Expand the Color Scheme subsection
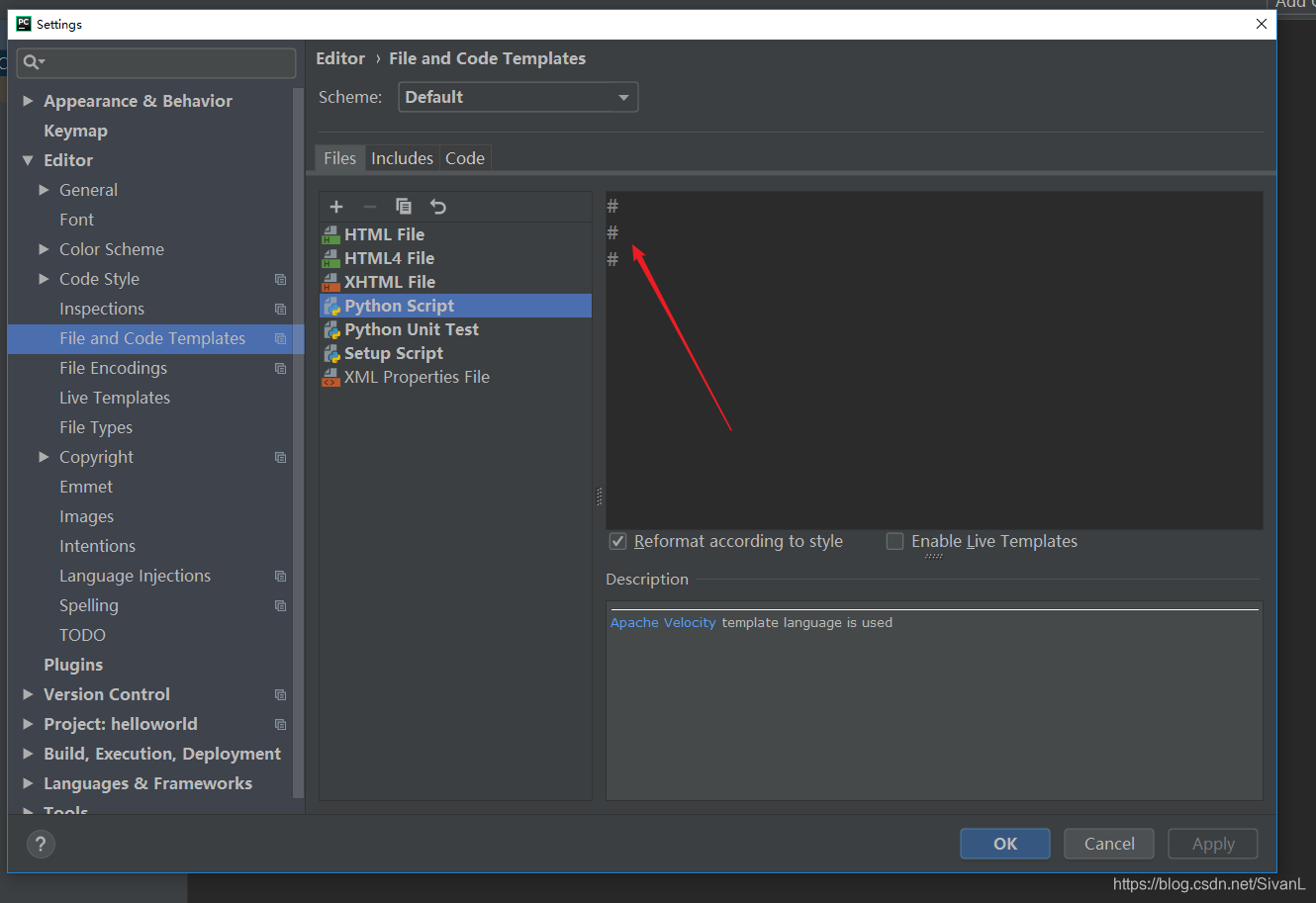 pos(44,249)
